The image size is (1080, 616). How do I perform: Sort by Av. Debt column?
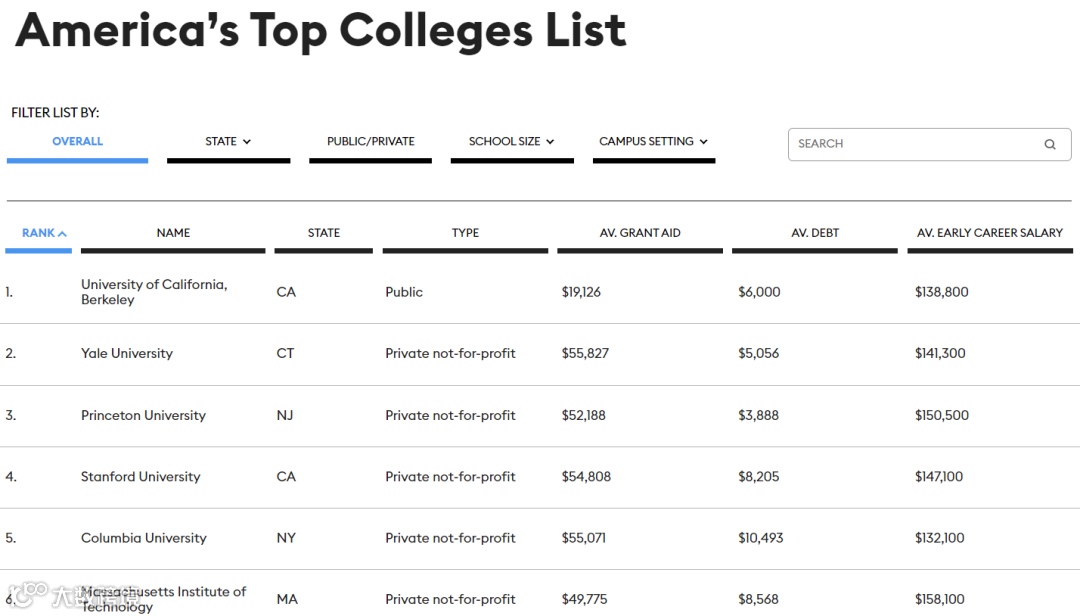click(x=815, y=233)
